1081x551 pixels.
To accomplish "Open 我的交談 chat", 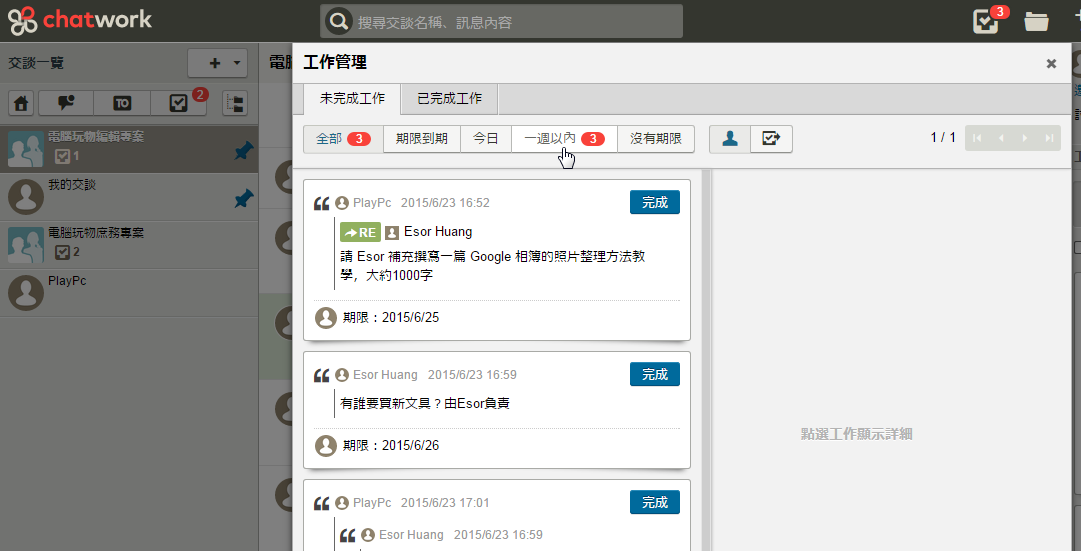I will point(129,197).
